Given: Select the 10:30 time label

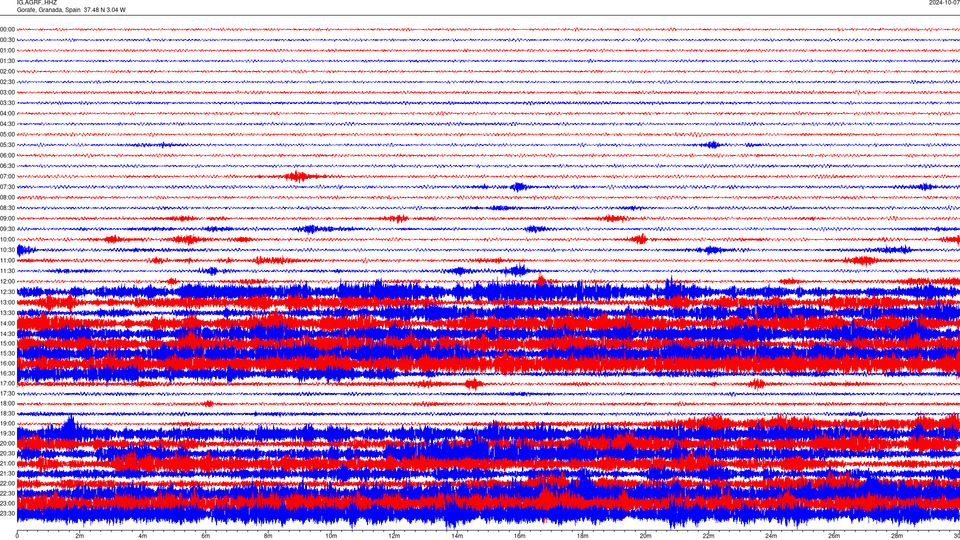Looking at the screenshot, I should tap(7, 250).
